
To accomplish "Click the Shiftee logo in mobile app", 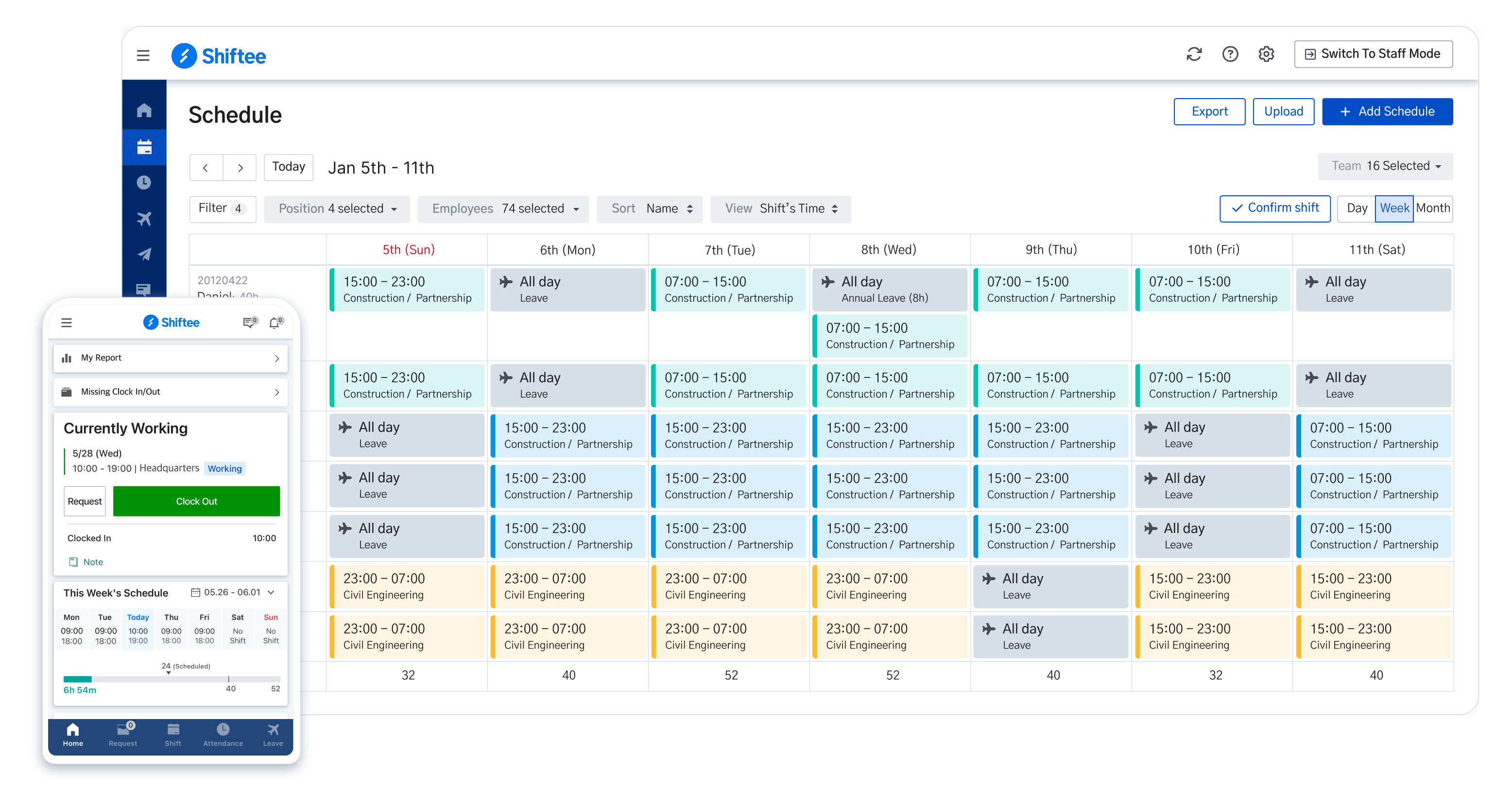I will point(172,322).
